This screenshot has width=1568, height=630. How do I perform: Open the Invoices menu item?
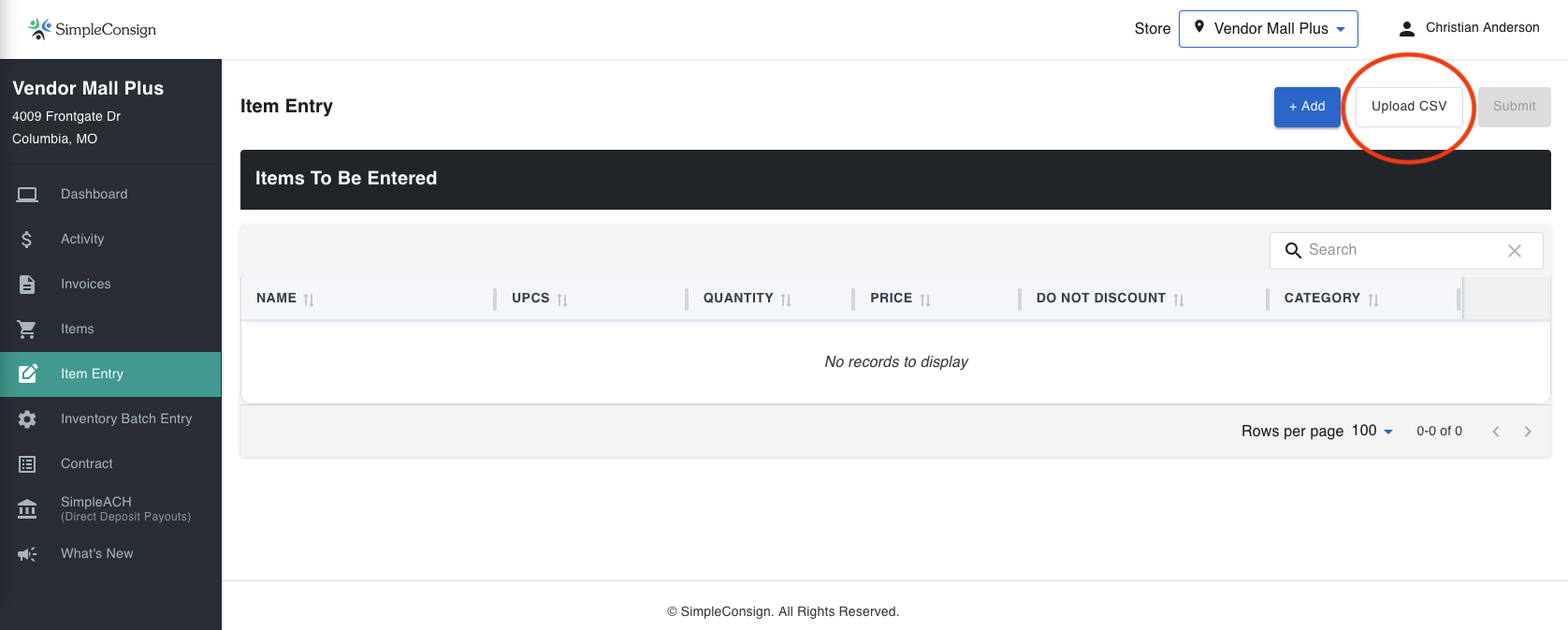click(x=110, y=285)
